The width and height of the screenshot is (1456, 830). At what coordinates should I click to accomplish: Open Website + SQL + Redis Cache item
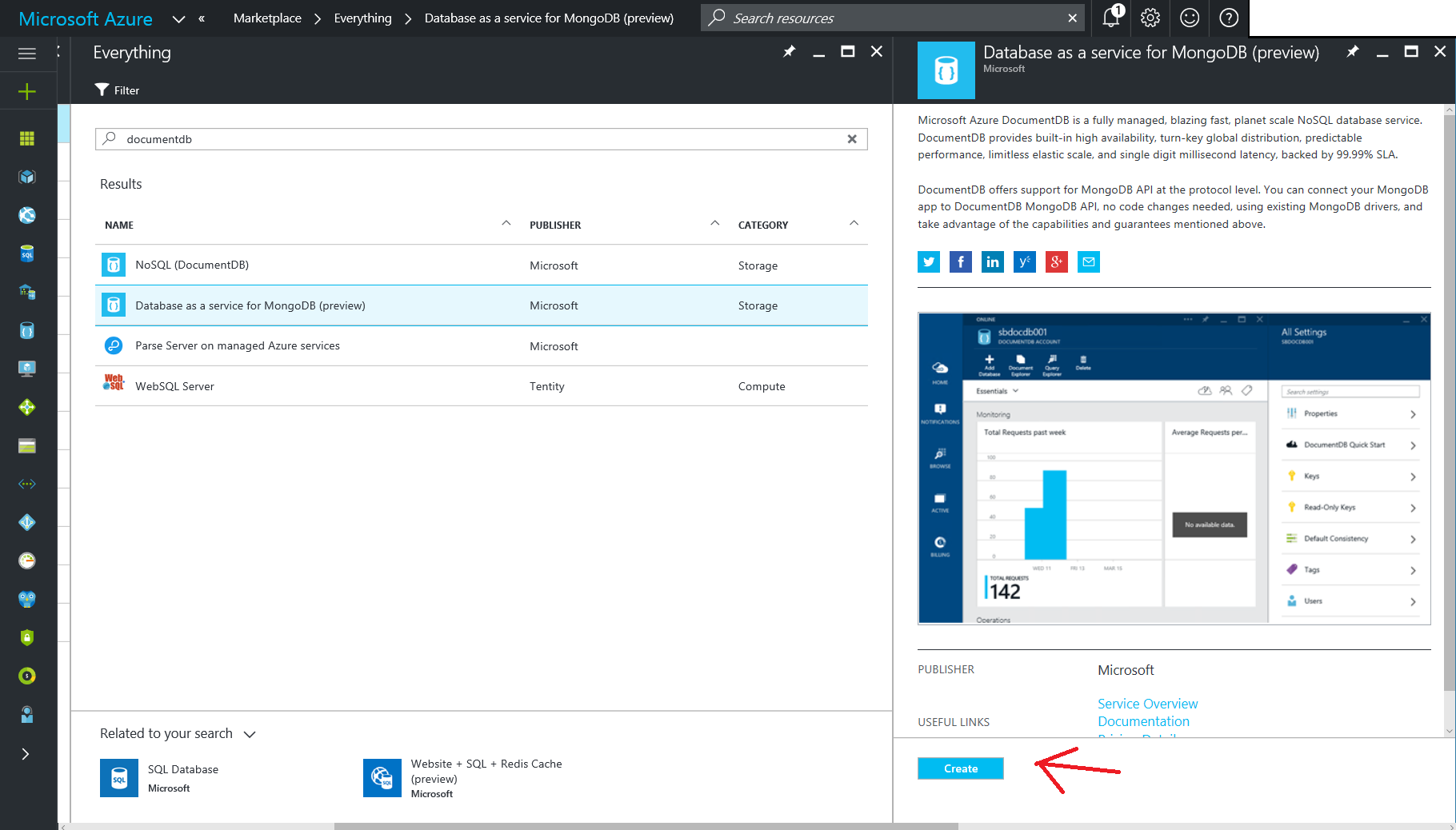point(464,778)
